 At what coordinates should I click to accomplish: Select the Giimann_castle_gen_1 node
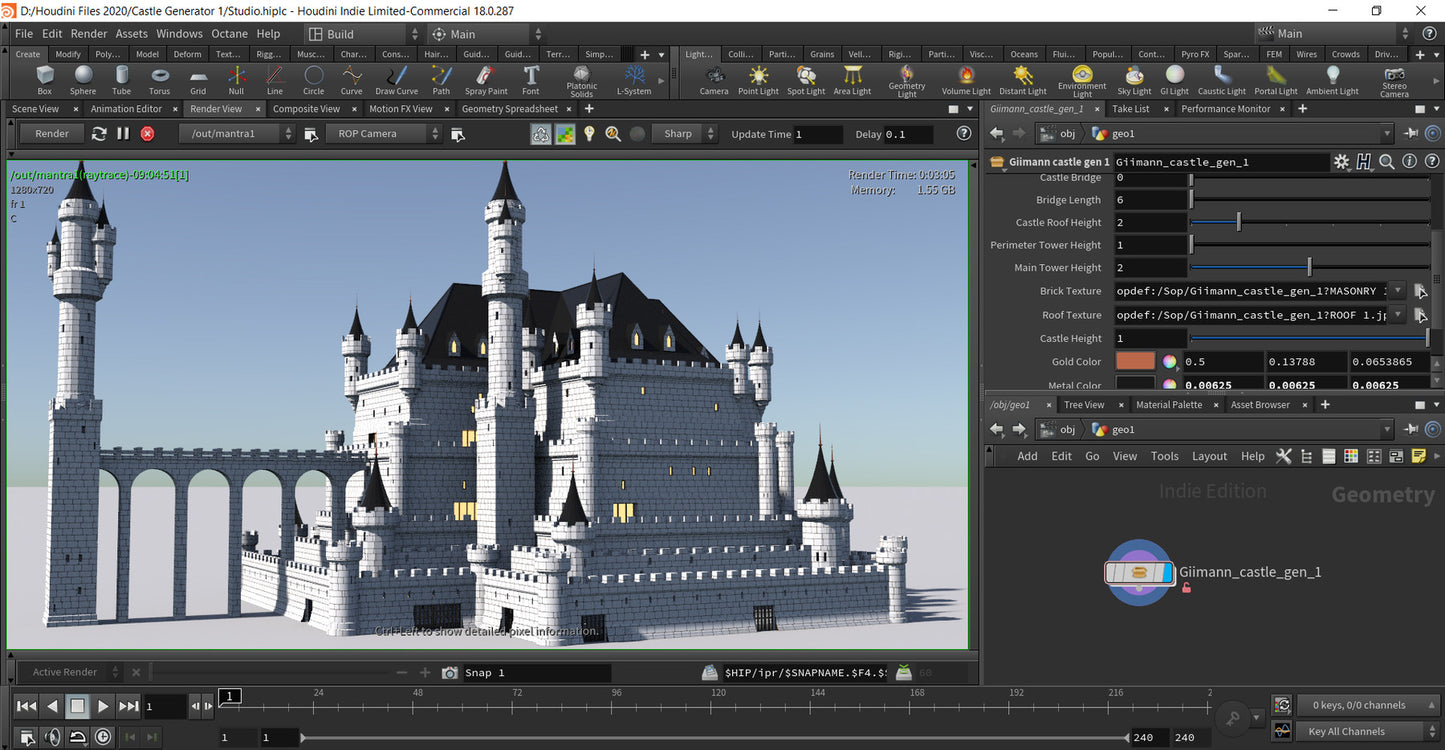coord(1139,573)
